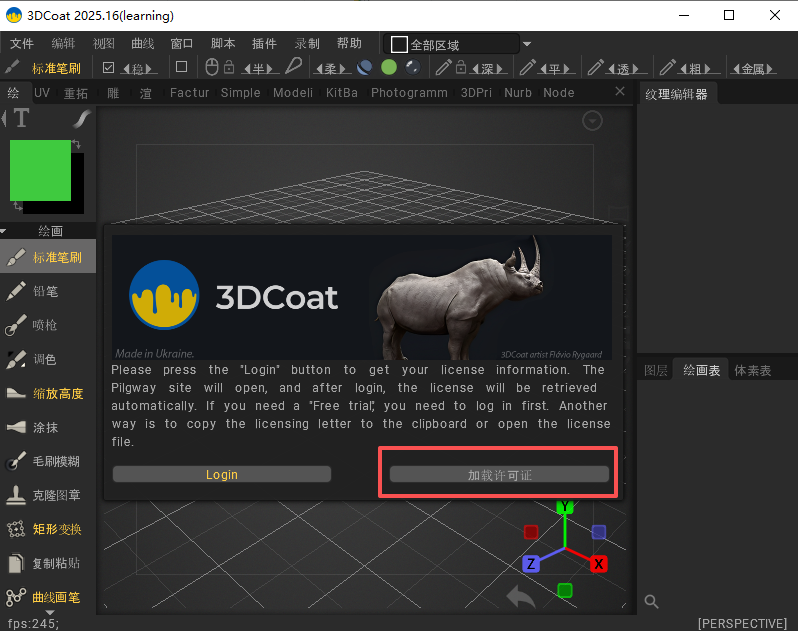798x631 pixels.
Task: Click the green foreground color swatch
Action: [40, 171]
